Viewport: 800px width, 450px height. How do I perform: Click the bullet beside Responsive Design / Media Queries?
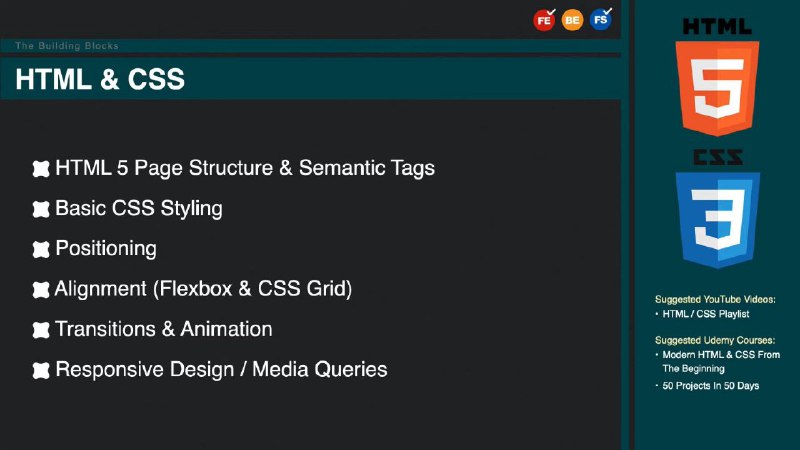tap(41, 370)
